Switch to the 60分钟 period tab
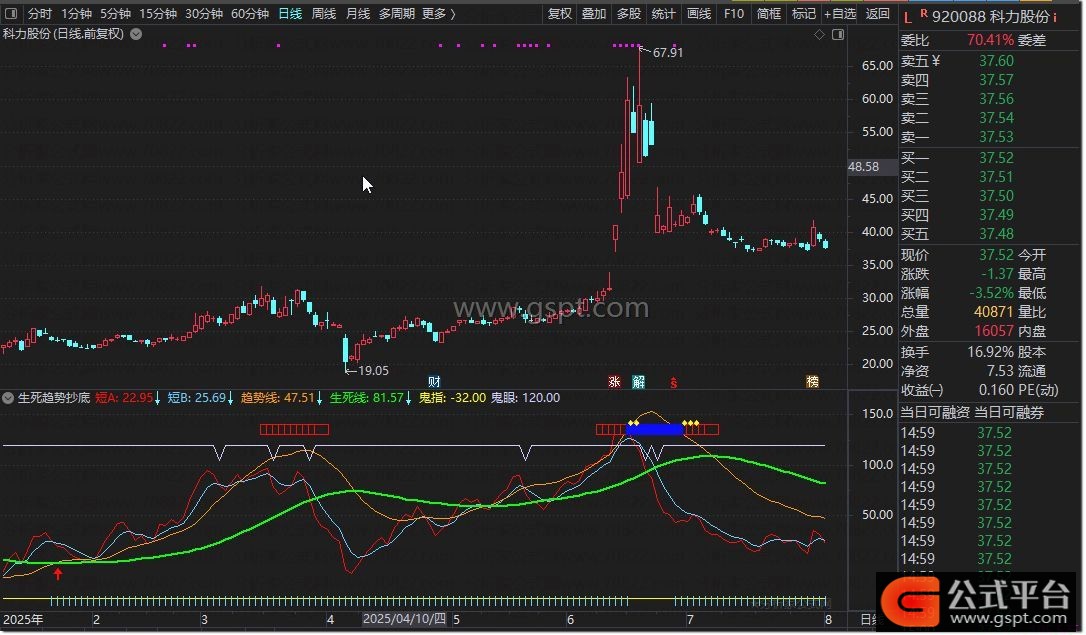The height and width of the screenshot is (635, 1086). pos(249,14)
